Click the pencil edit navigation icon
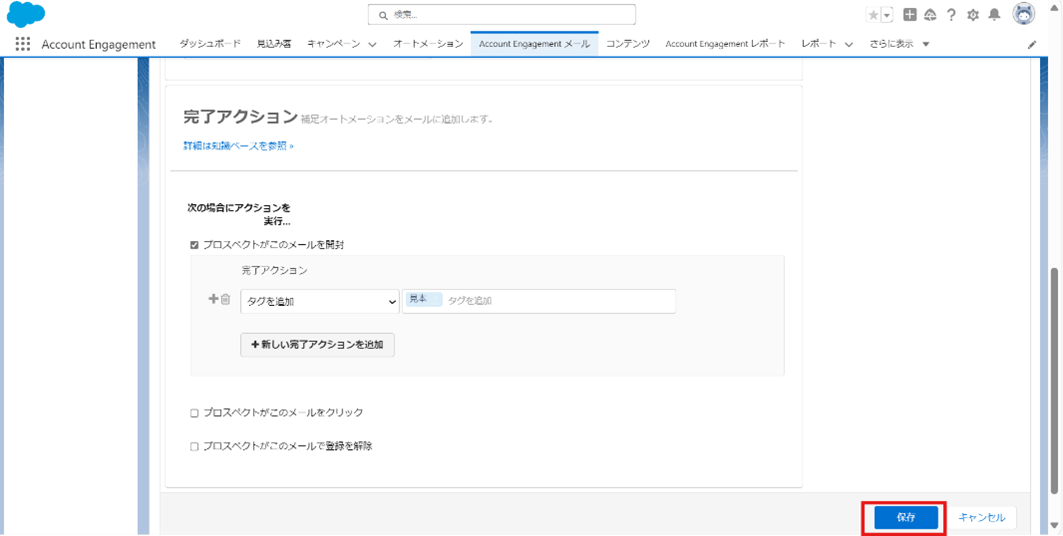Screen dimensions: 1063x536 1032,45
